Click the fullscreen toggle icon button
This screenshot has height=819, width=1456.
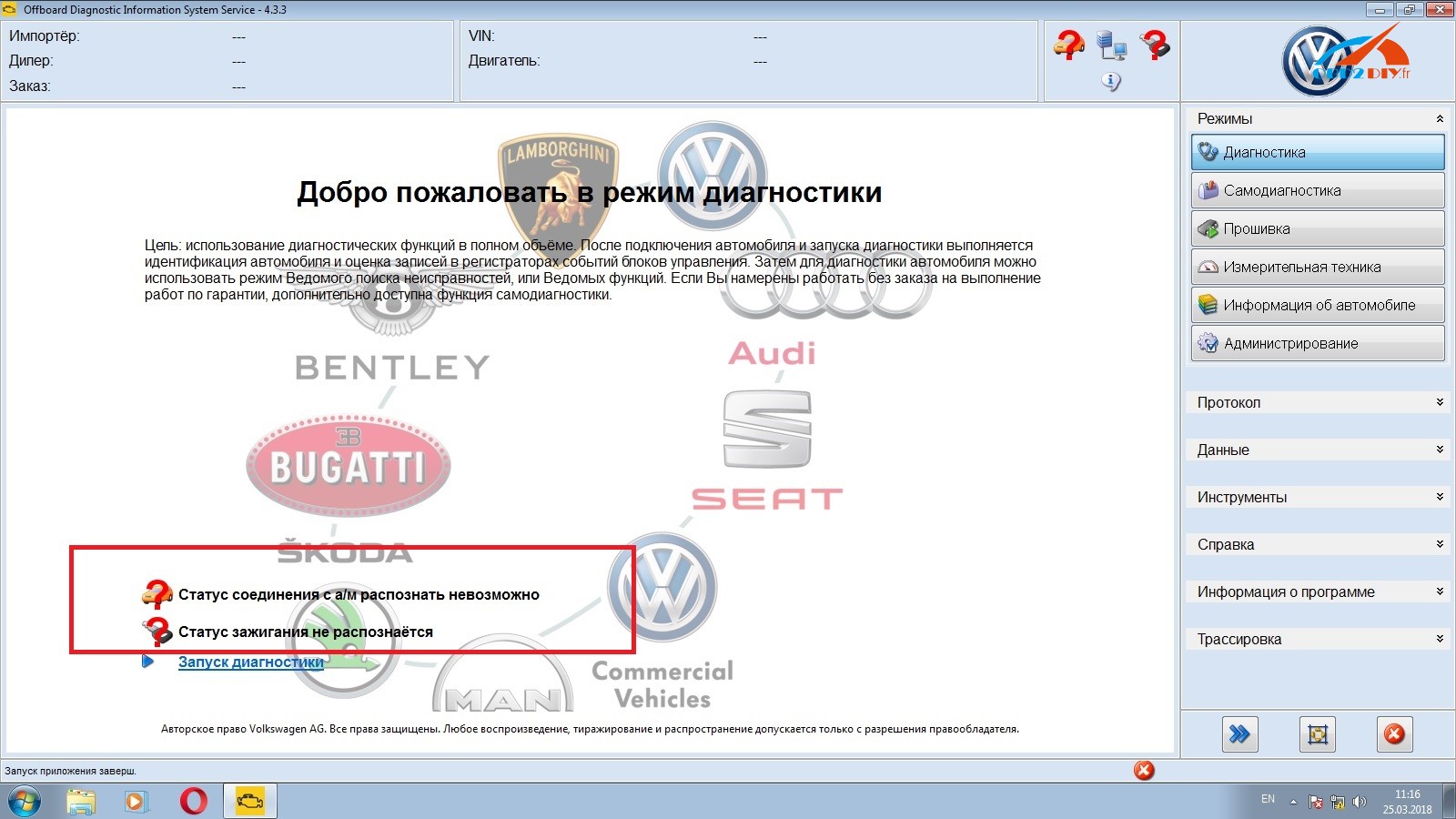tap(1317, 734)
